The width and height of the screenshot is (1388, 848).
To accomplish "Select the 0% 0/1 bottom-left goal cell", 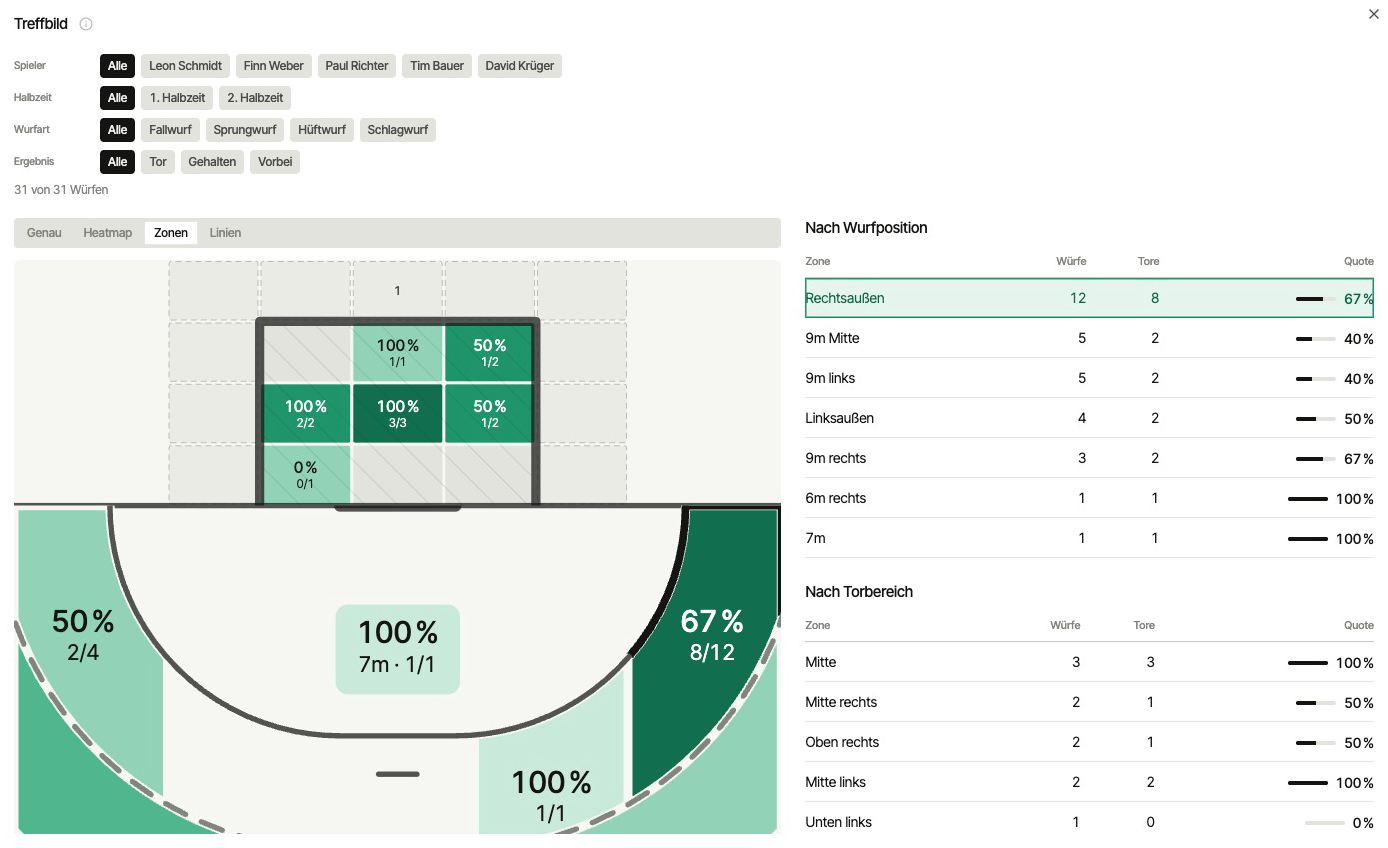I will point(305,474).
